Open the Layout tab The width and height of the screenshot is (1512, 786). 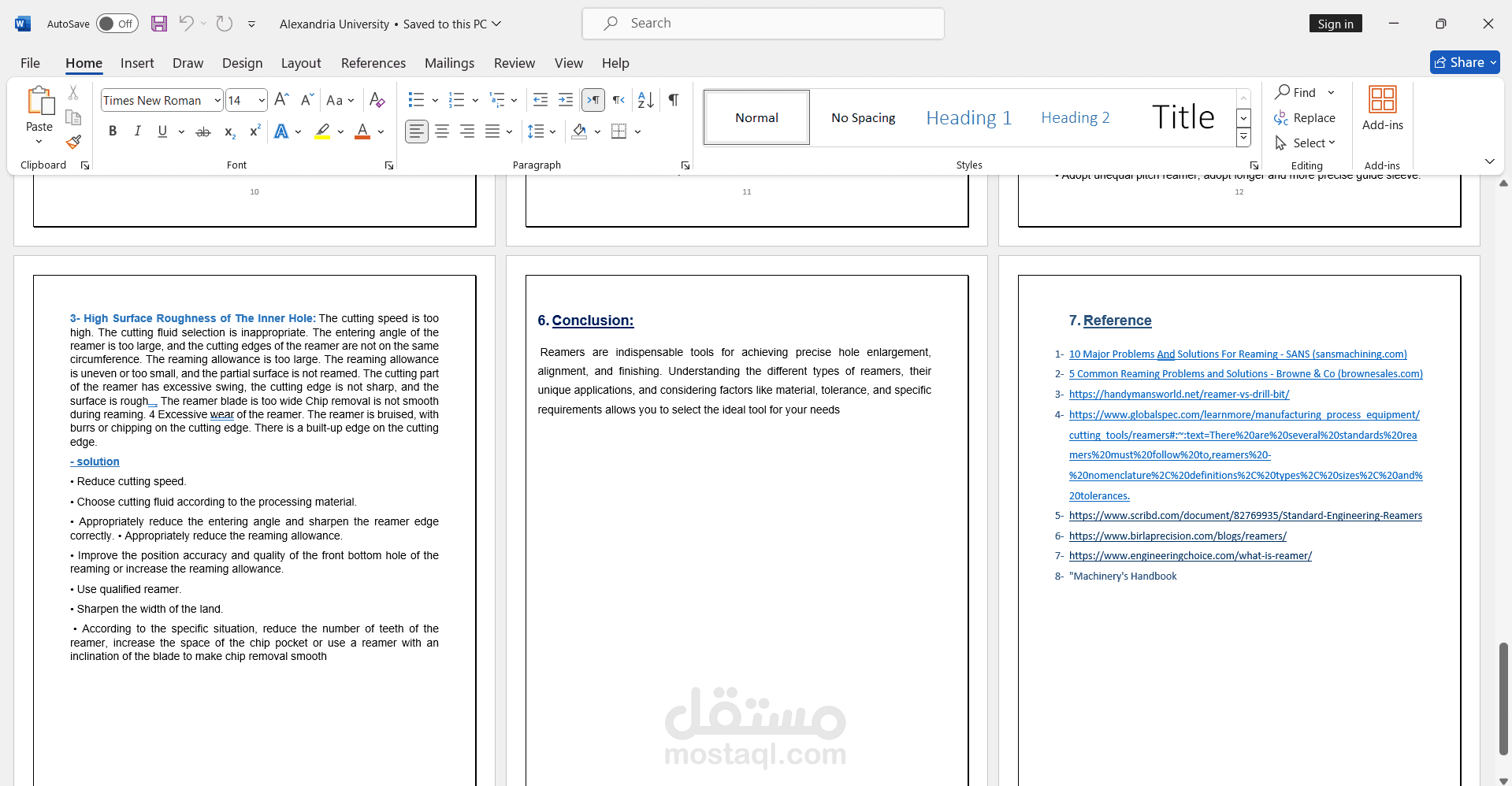[x=301, y=63]
